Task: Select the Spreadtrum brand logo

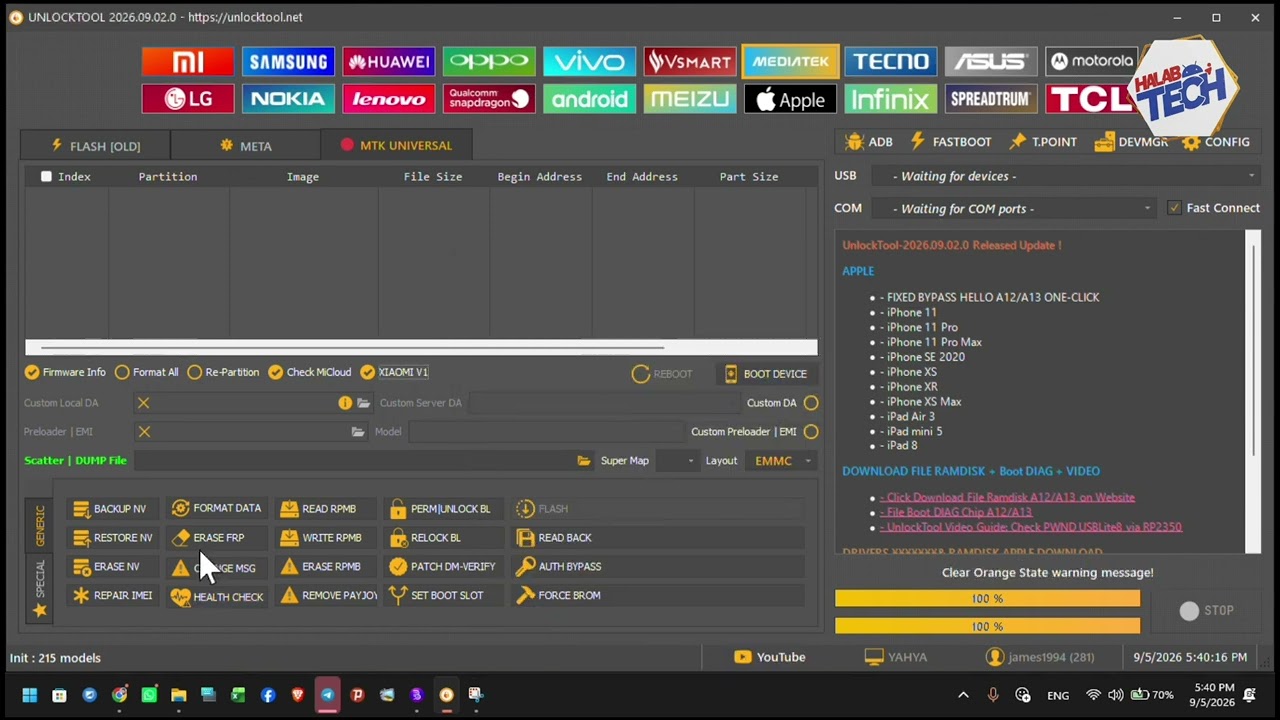Action: coord(991,99)
